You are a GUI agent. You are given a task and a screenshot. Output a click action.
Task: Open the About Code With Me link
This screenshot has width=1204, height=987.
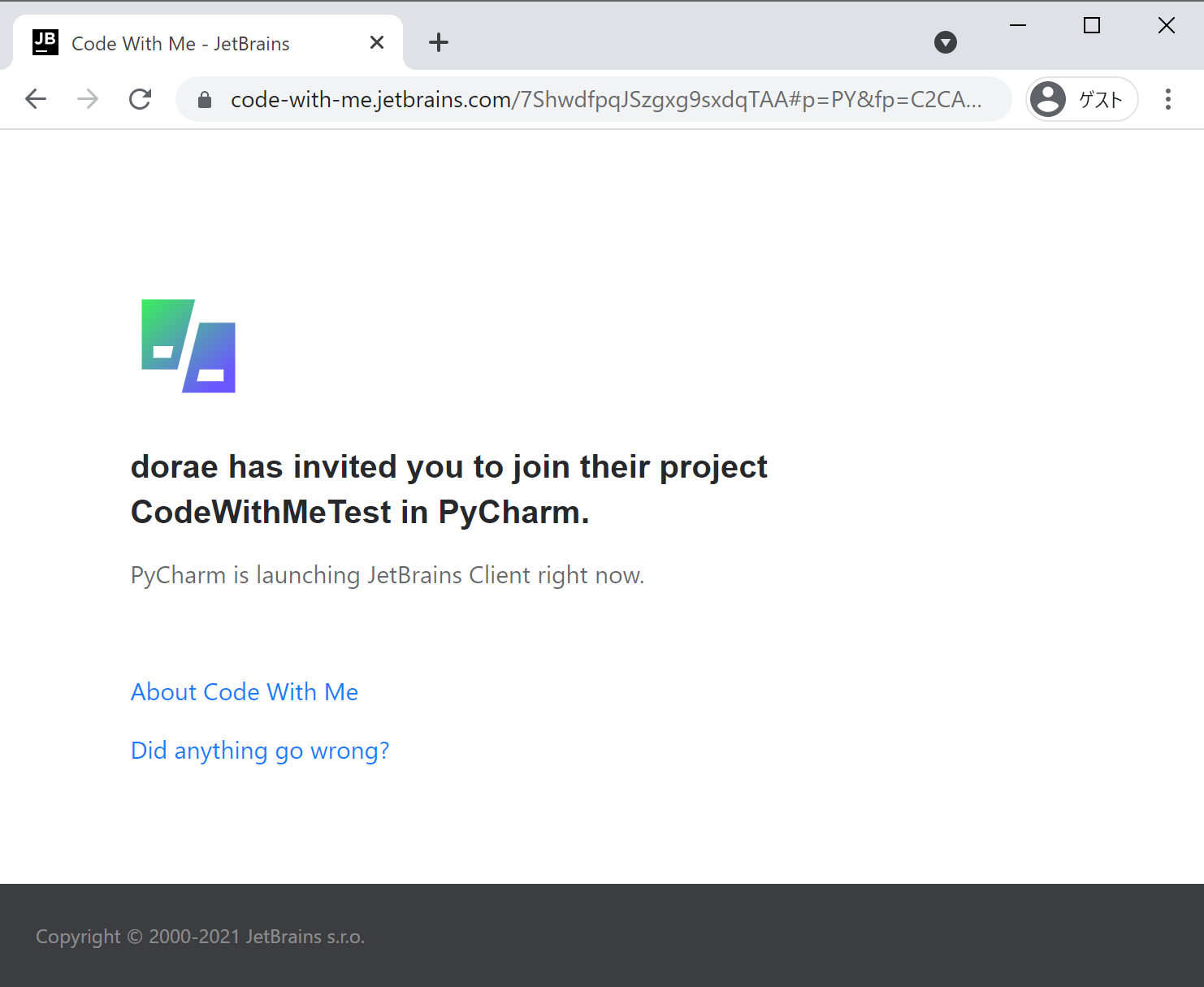245,692
